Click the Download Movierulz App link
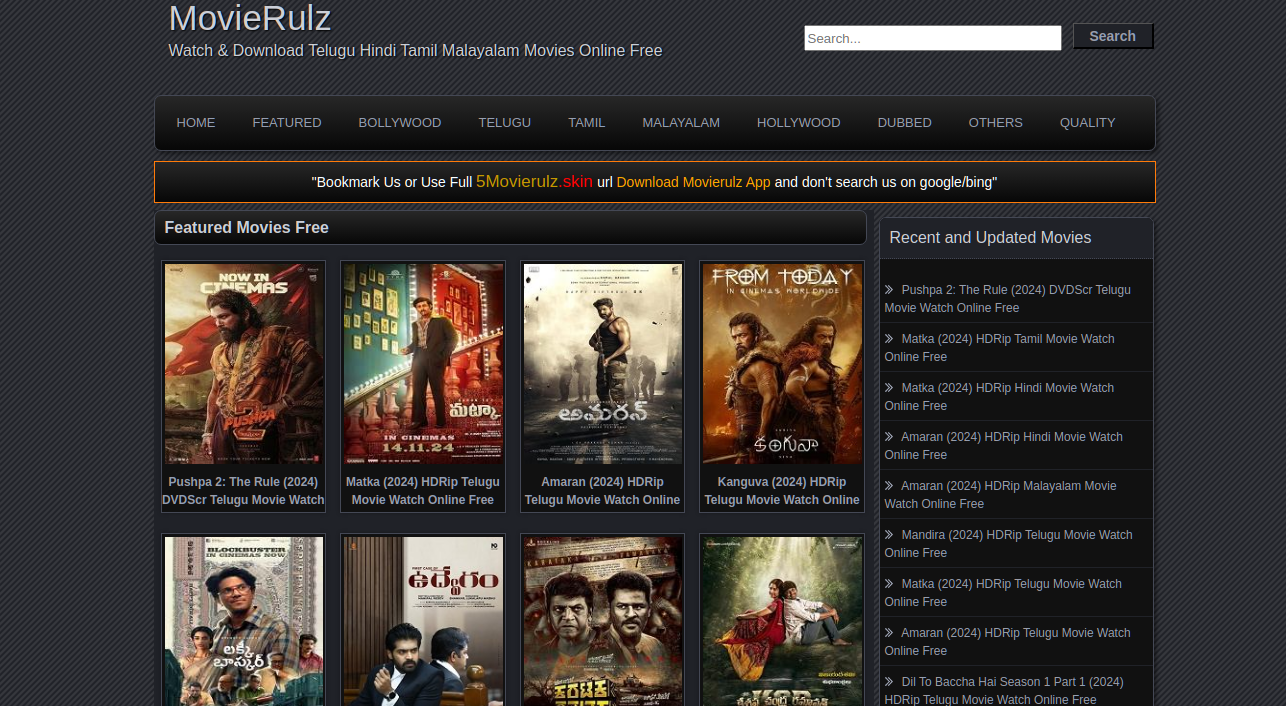Screen dimensions: 1286x706 pyautogui.click(x=693, y=182)
